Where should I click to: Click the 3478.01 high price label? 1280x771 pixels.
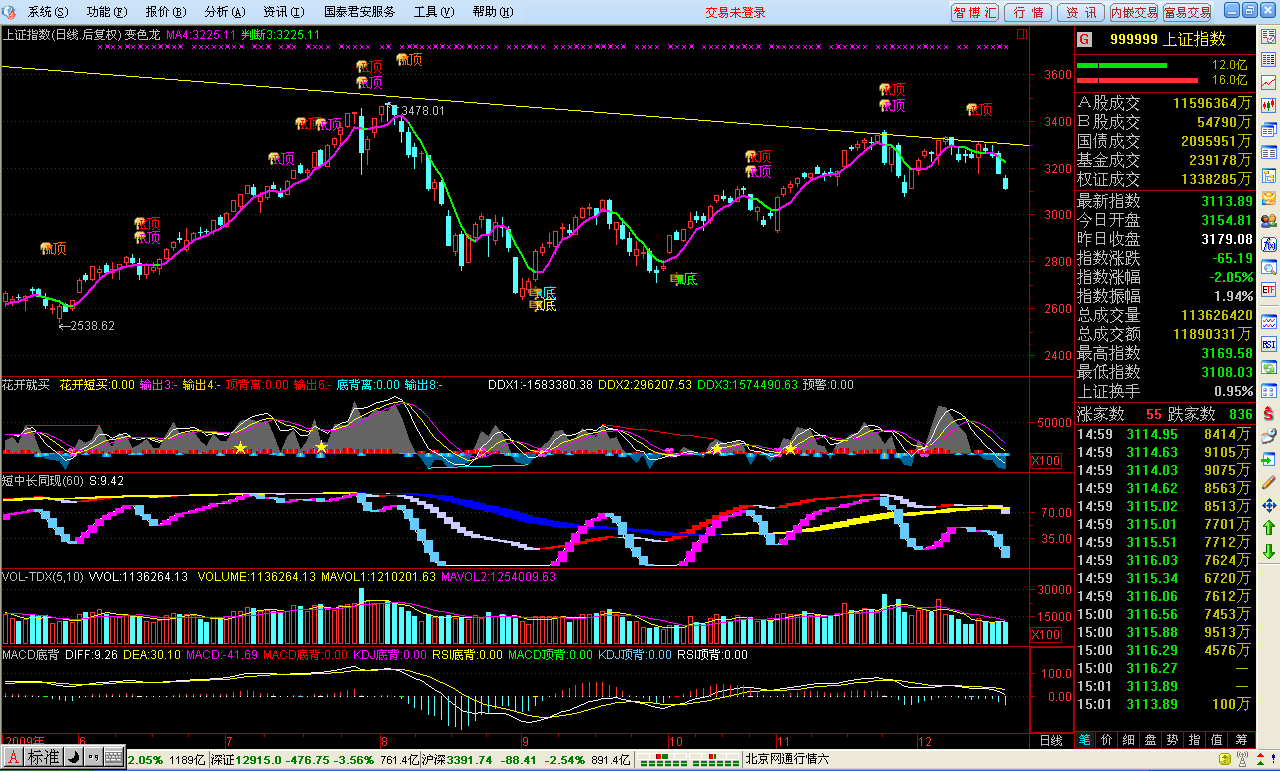tap(422, 111)
